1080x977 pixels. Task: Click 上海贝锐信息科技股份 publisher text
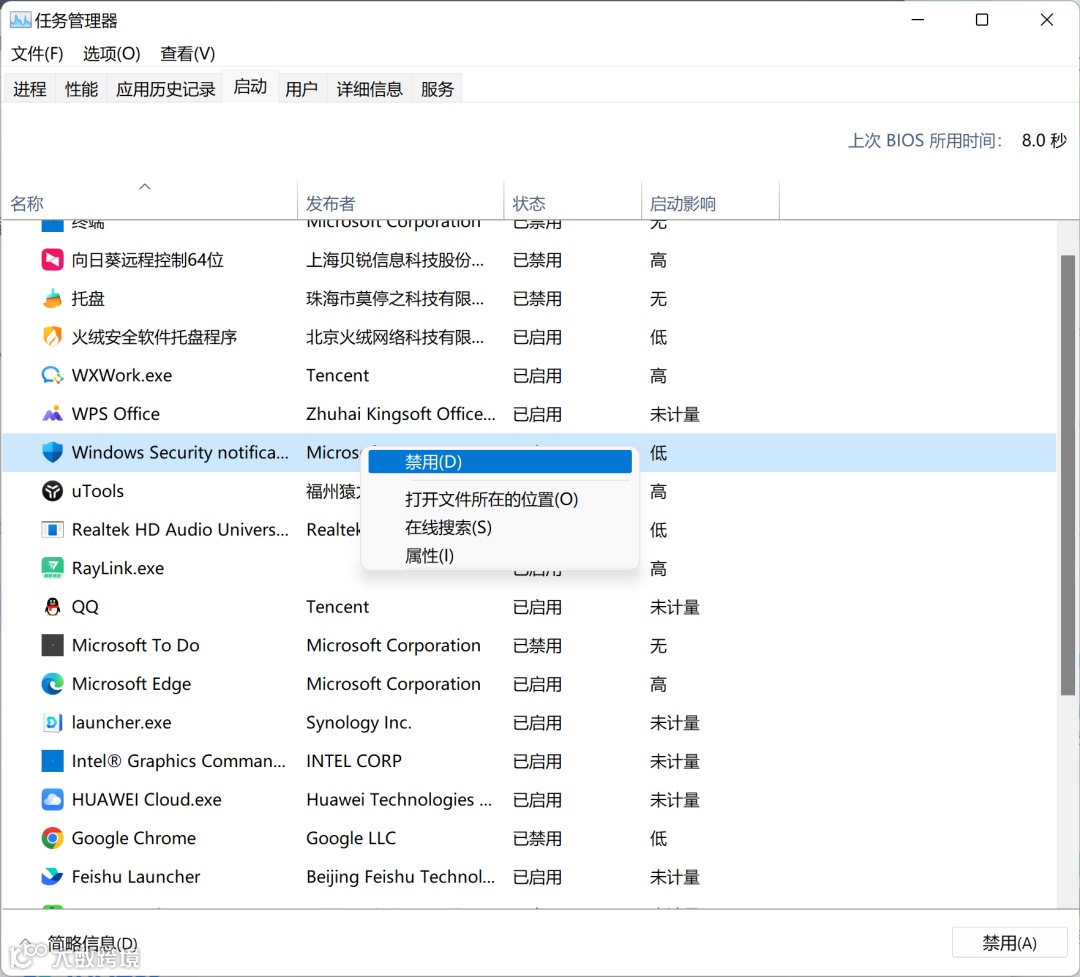point(395,260)
